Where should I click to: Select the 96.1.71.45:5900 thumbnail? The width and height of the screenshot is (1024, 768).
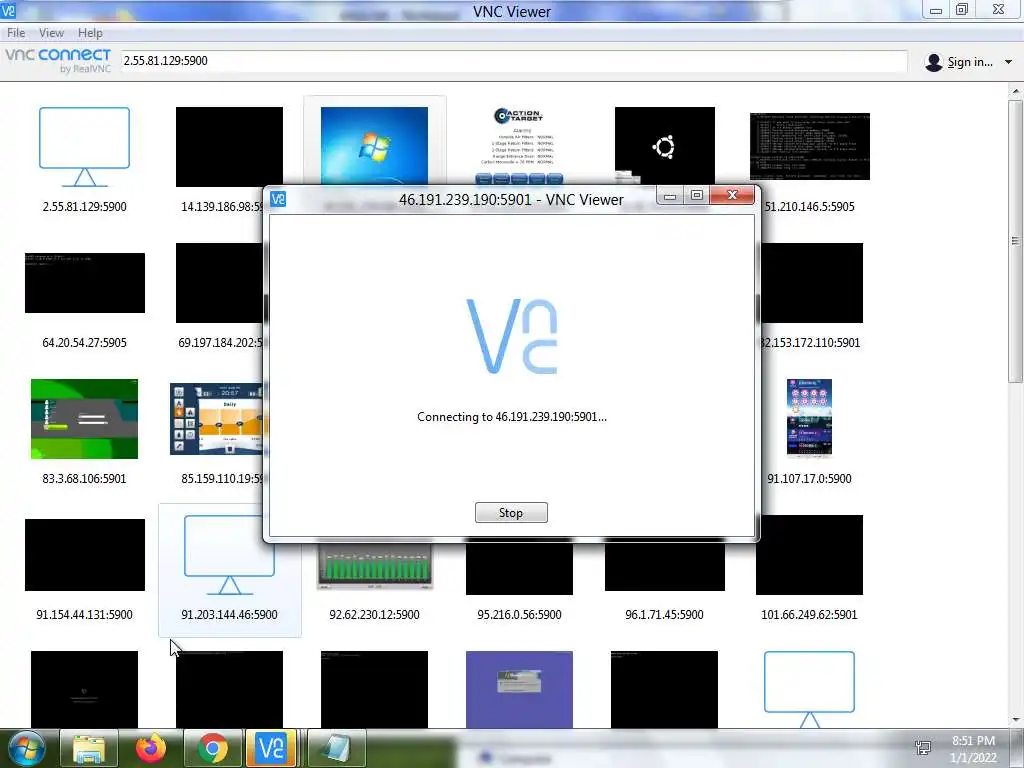(x=665, y=566)
